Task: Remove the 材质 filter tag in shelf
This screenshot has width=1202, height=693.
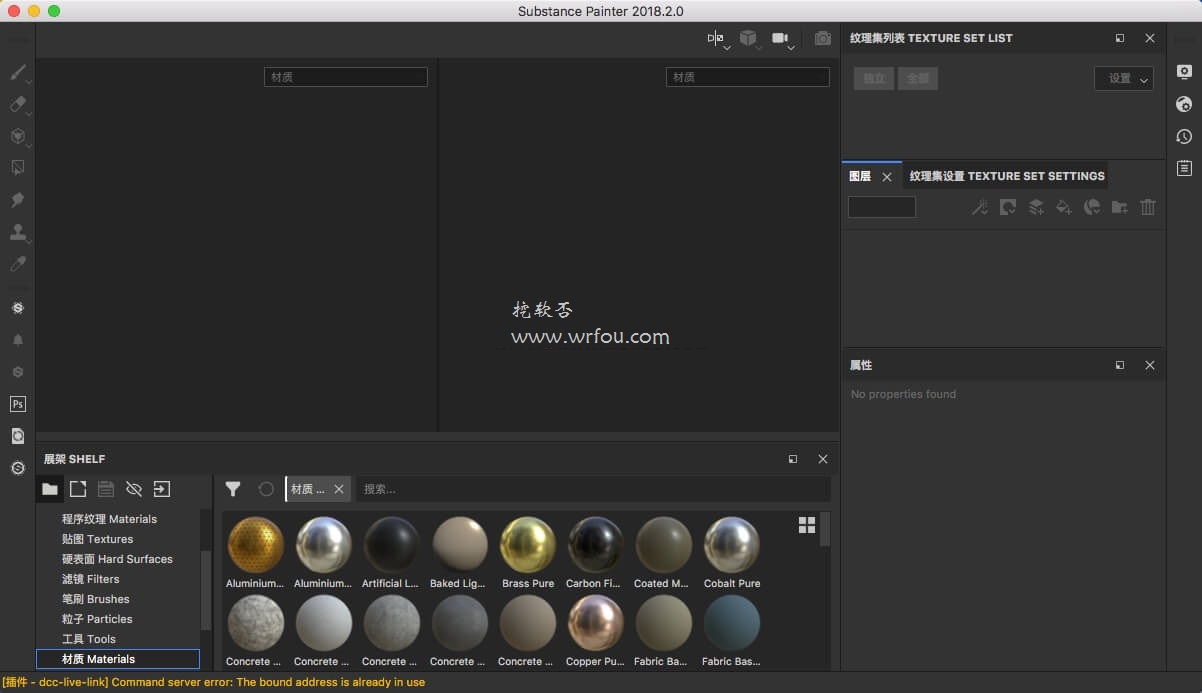Action: (x=339, y=489)
